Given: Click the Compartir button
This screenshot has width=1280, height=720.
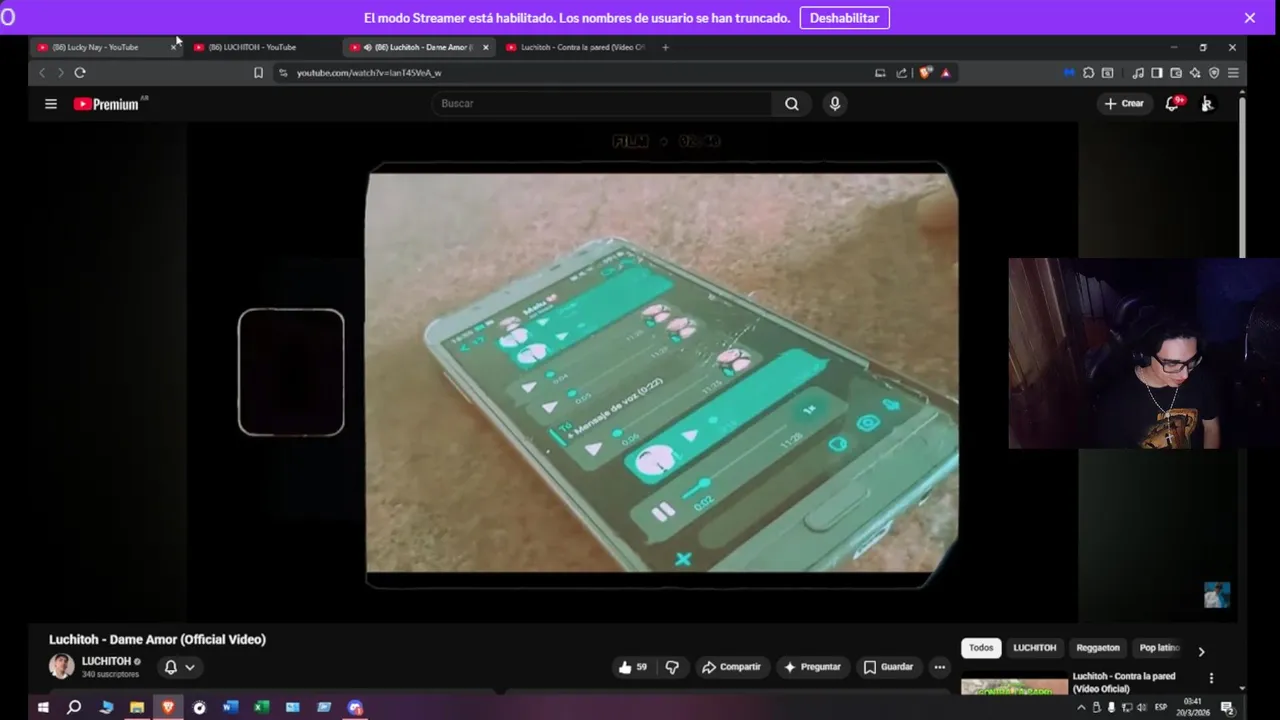Looking at the screenshot, I should click(x=731, y=667).
